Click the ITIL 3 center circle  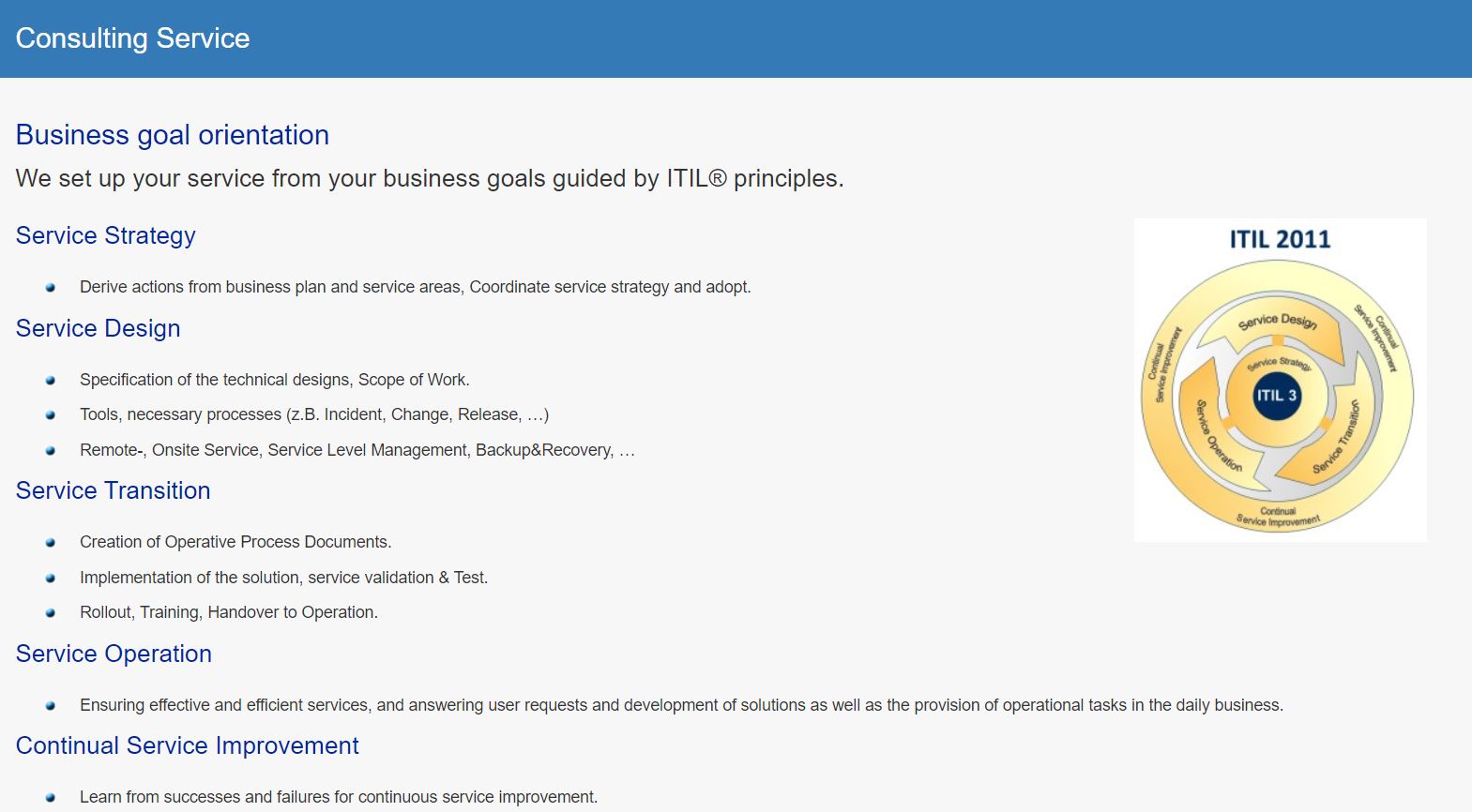click(1277, 395)
